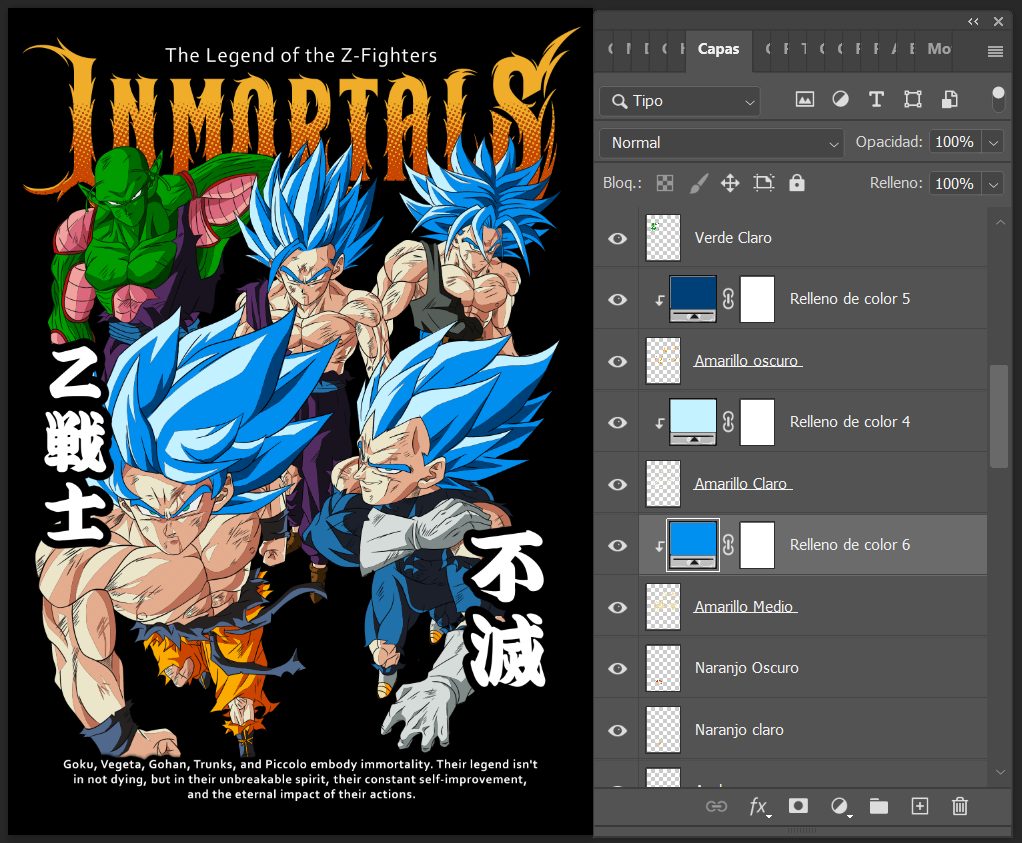This screenshot has width=1022, height=843.
Task: Hide the Naranjo claro layer
Action: [617, 730]
